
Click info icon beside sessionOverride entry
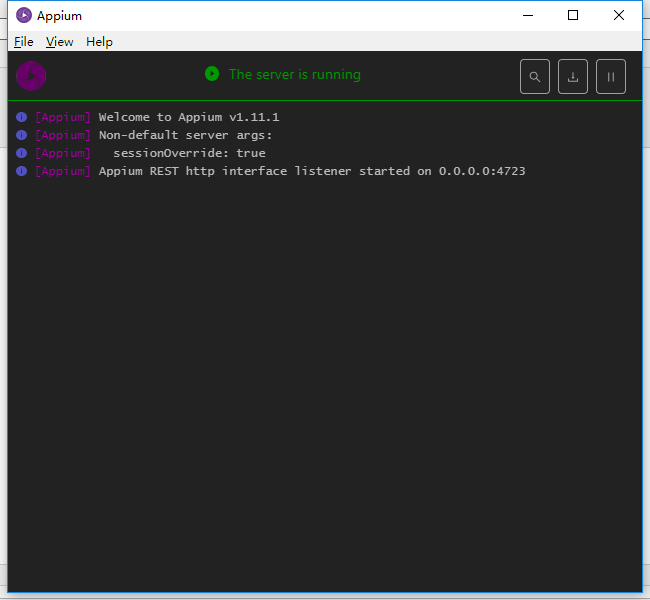click(x=22, y=153)
